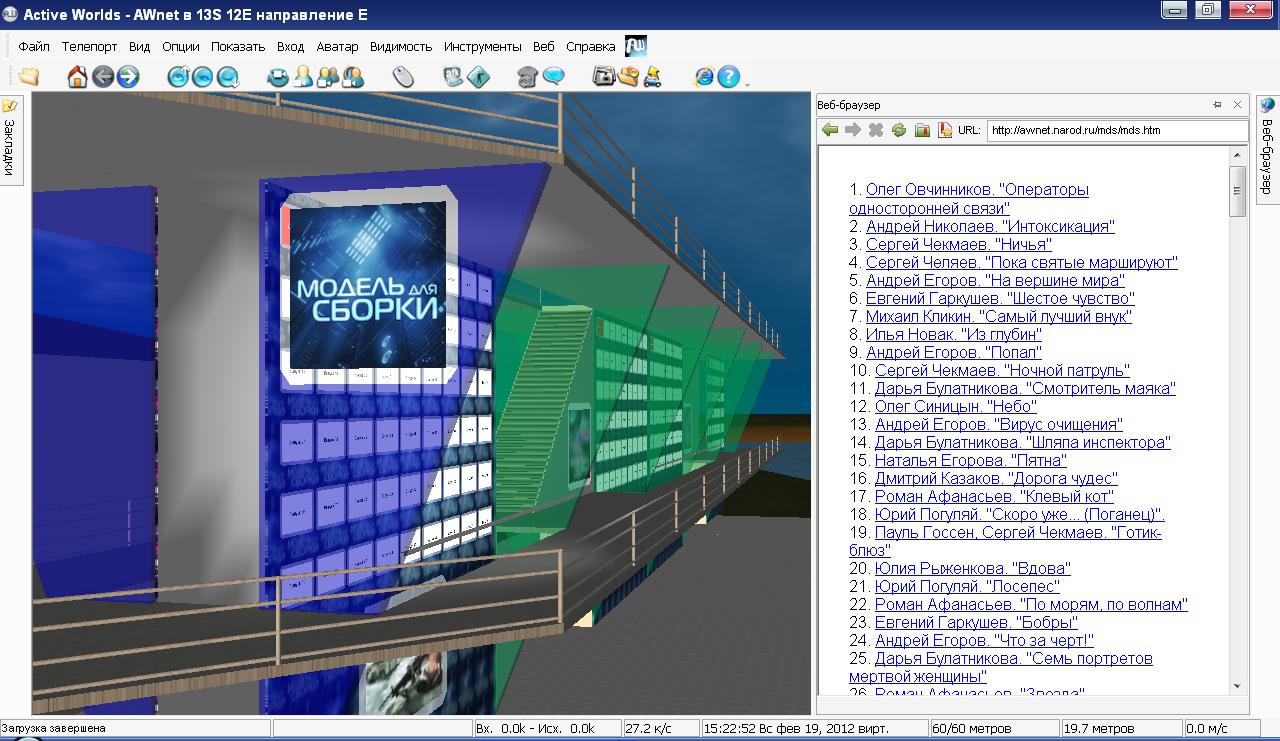Refresh the web browser panel page

pyautogui.click(x=899, y=130)
